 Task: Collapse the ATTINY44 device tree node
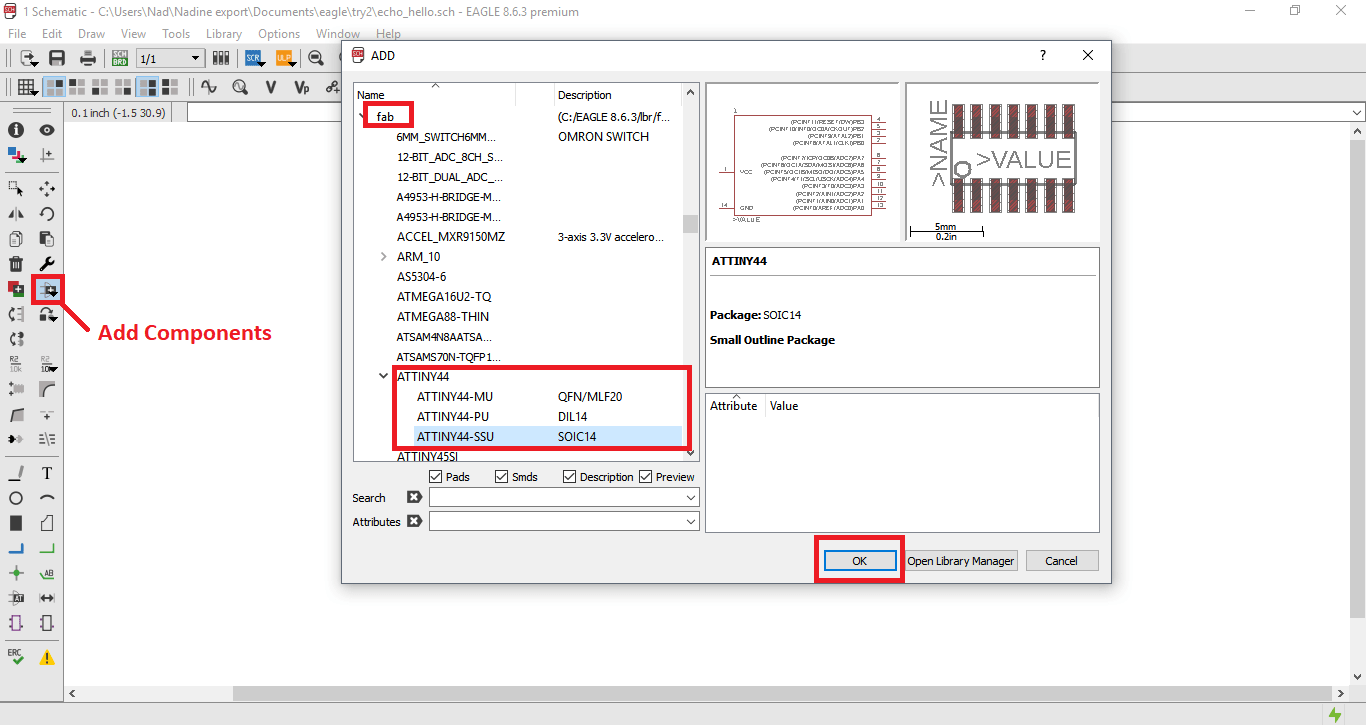point(384,377)
